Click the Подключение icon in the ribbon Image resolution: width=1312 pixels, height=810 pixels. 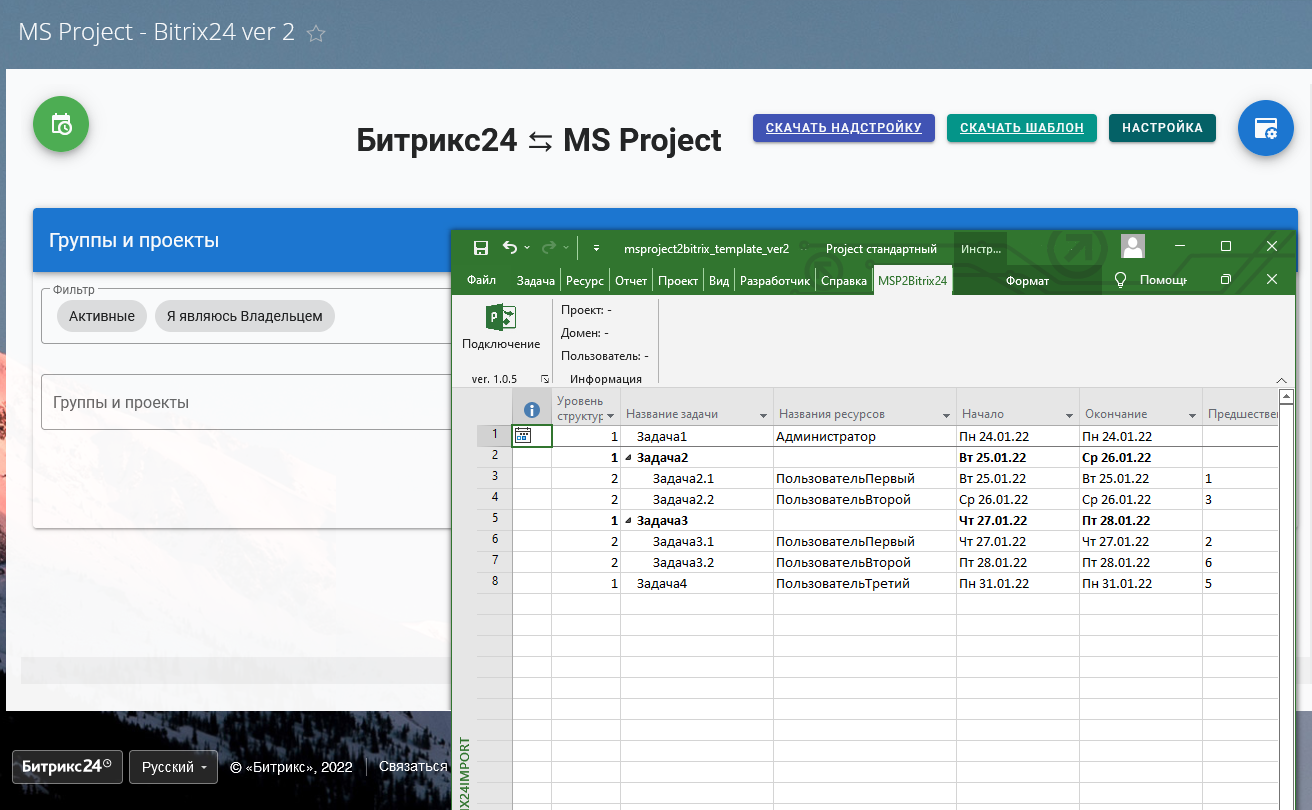tap(500, 319)
